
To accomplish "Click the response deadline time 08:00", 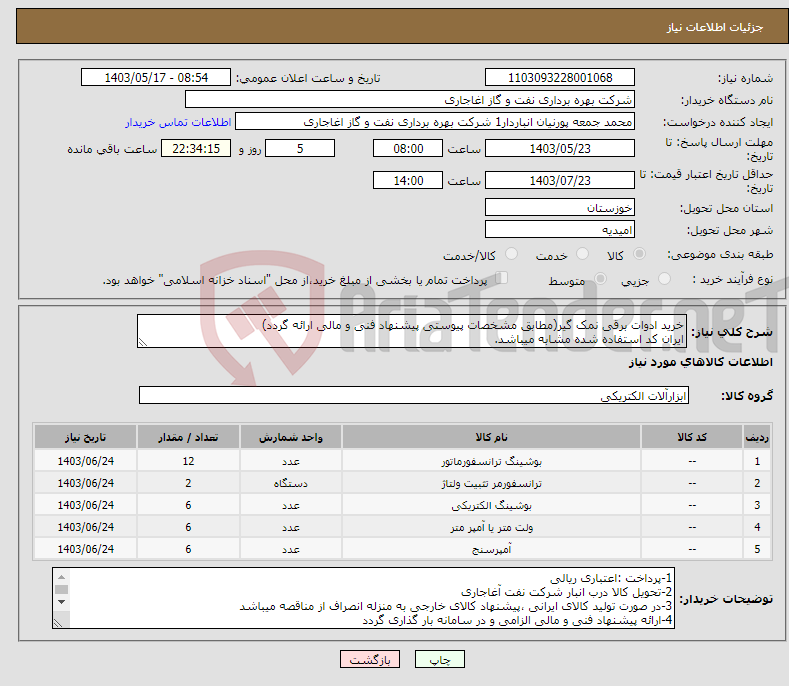I will 408,148.
